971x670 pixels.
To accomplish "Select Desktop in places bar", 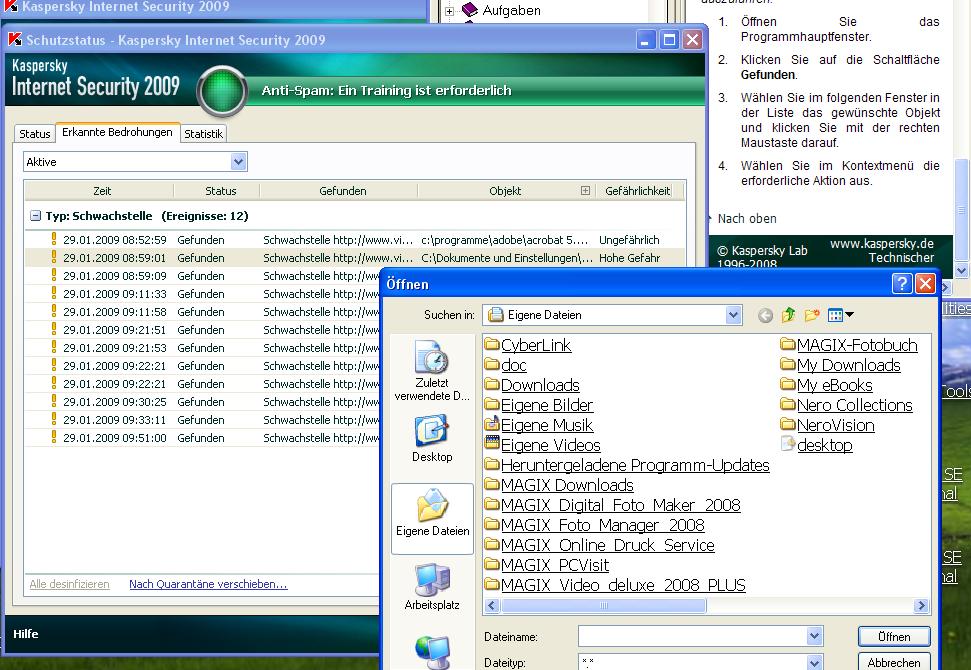I will (x=432, y=440).
